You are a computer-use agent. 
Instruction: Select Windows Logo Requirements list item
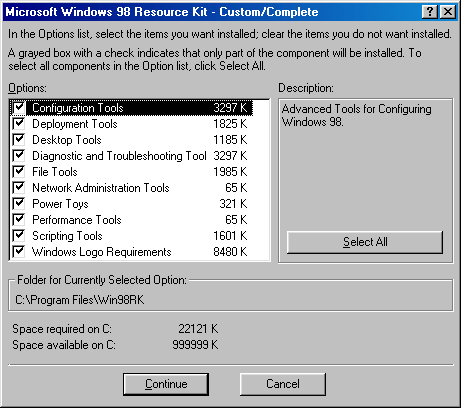[x=102, y=252]
